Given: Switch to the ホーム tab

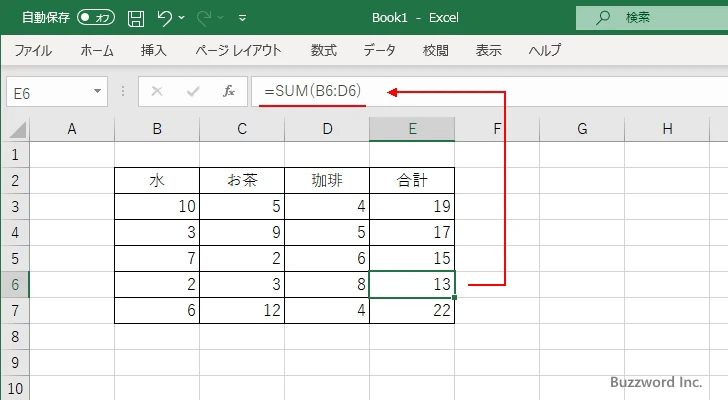Looking at the screenshot, I should tap(97, 50).
